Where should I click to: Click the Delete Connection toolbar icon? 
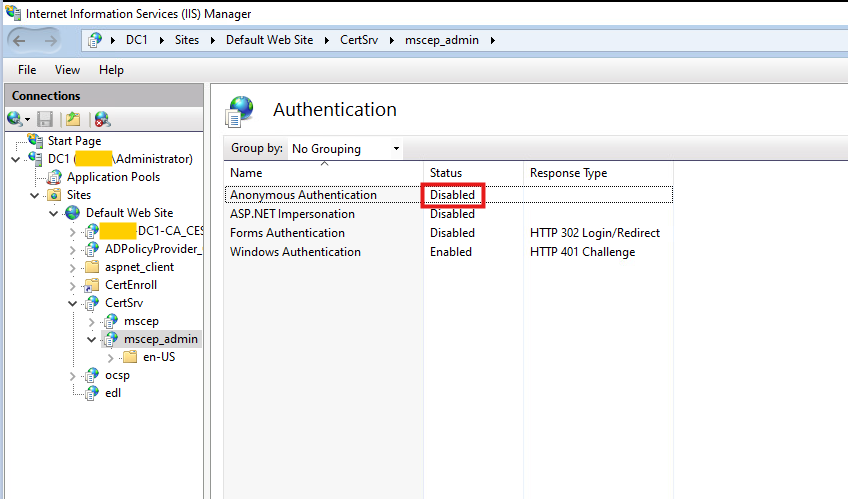pos(101,119)
